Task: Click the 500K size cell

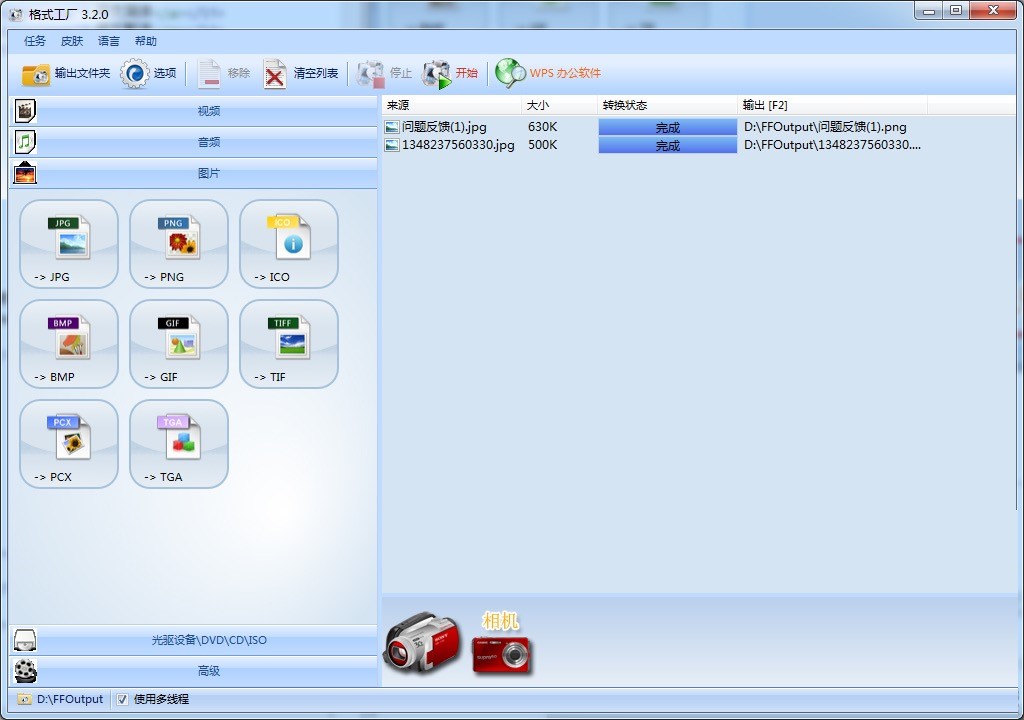Action: point(543,144)
